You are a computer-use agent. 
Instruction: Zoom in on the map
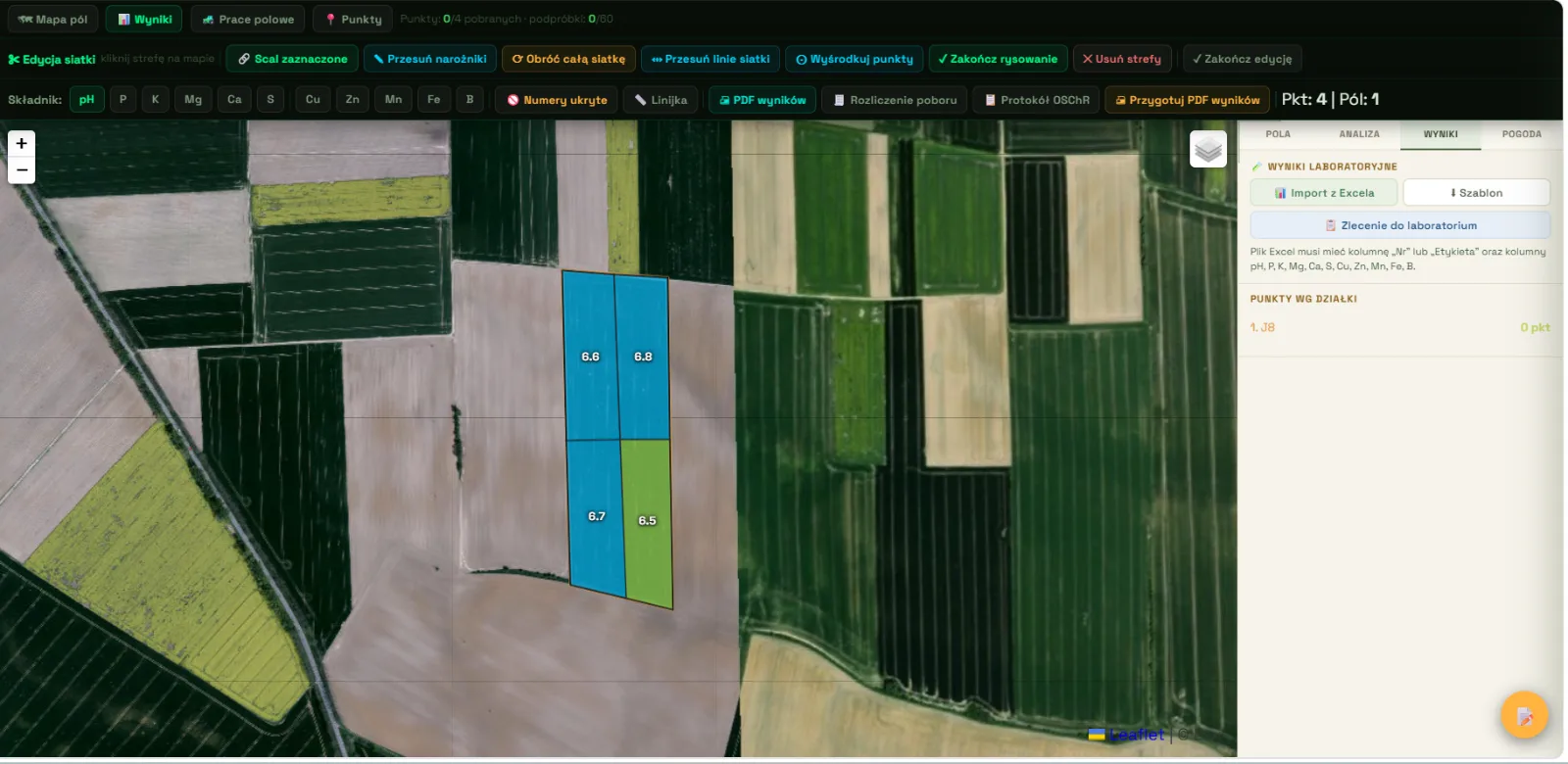[x=22, y=144]
